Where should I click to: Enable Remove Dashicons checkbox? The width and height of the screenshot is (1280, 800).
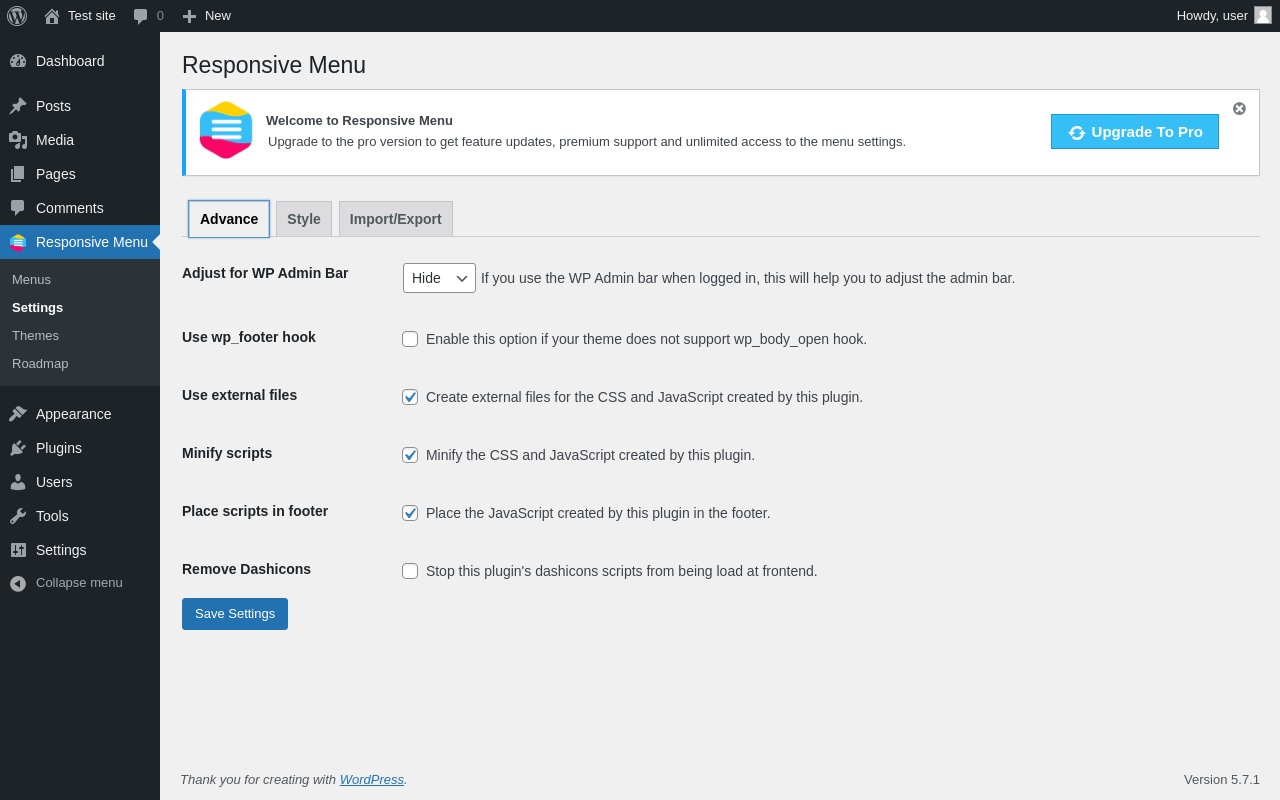[x=410, y=571]
